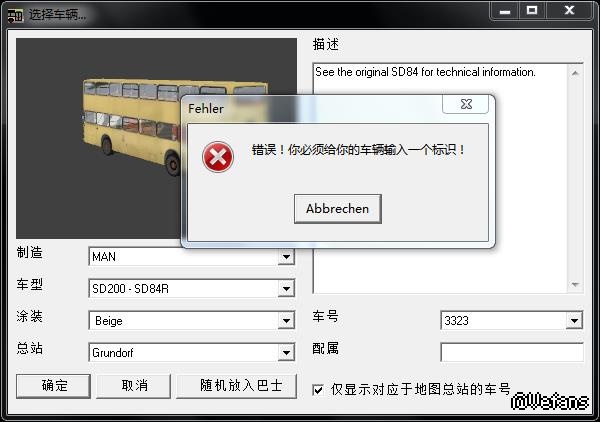Click the 配属 text input field
Image resolution: width=600 pixels, height=422 pixels.
click(512, 352)
